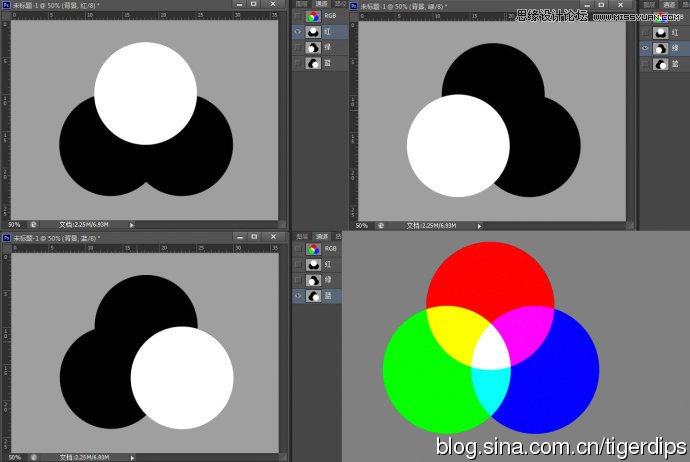The height and width of the screenshot is (462, 690).
Task: Close the red channel document window
Action: (x=273, y=4)
